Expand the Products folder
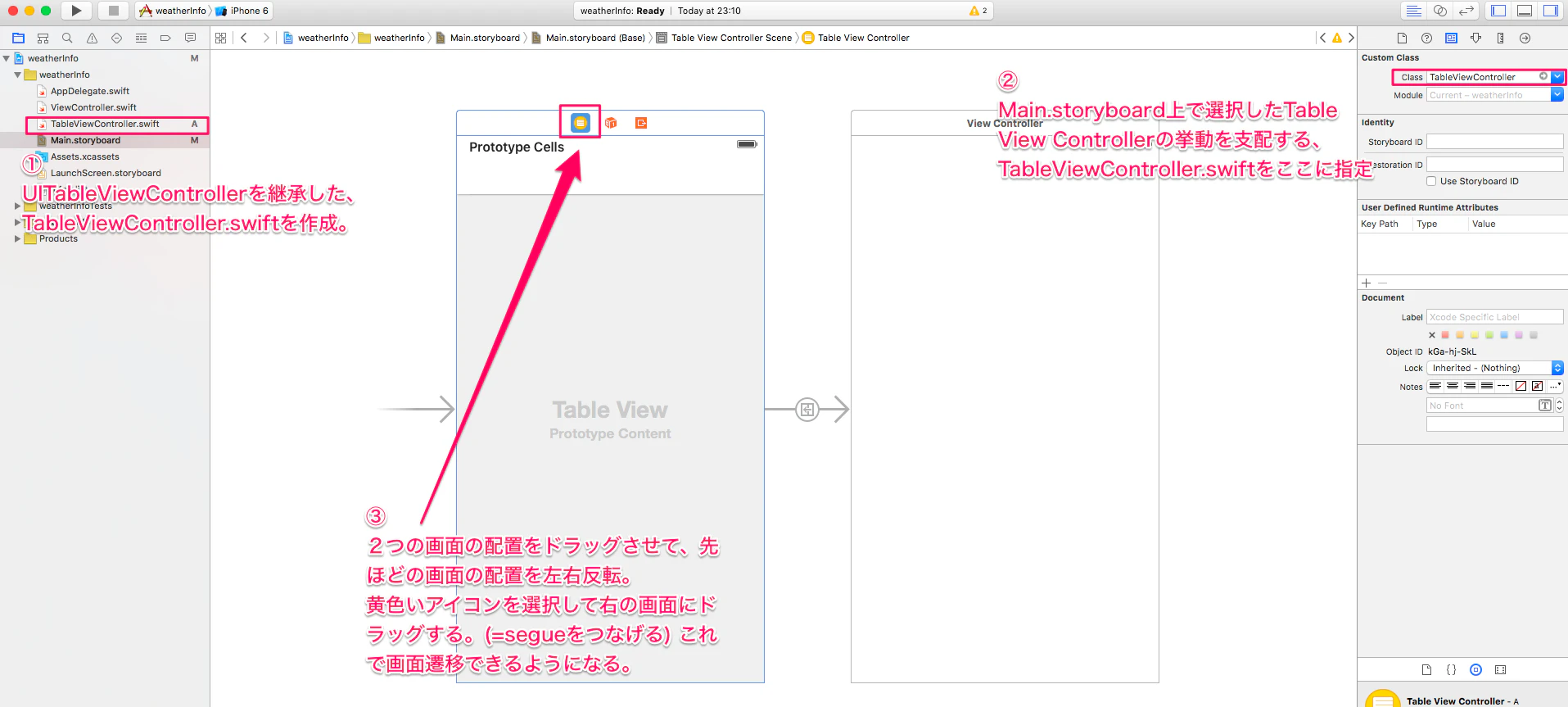 (18, 238)
